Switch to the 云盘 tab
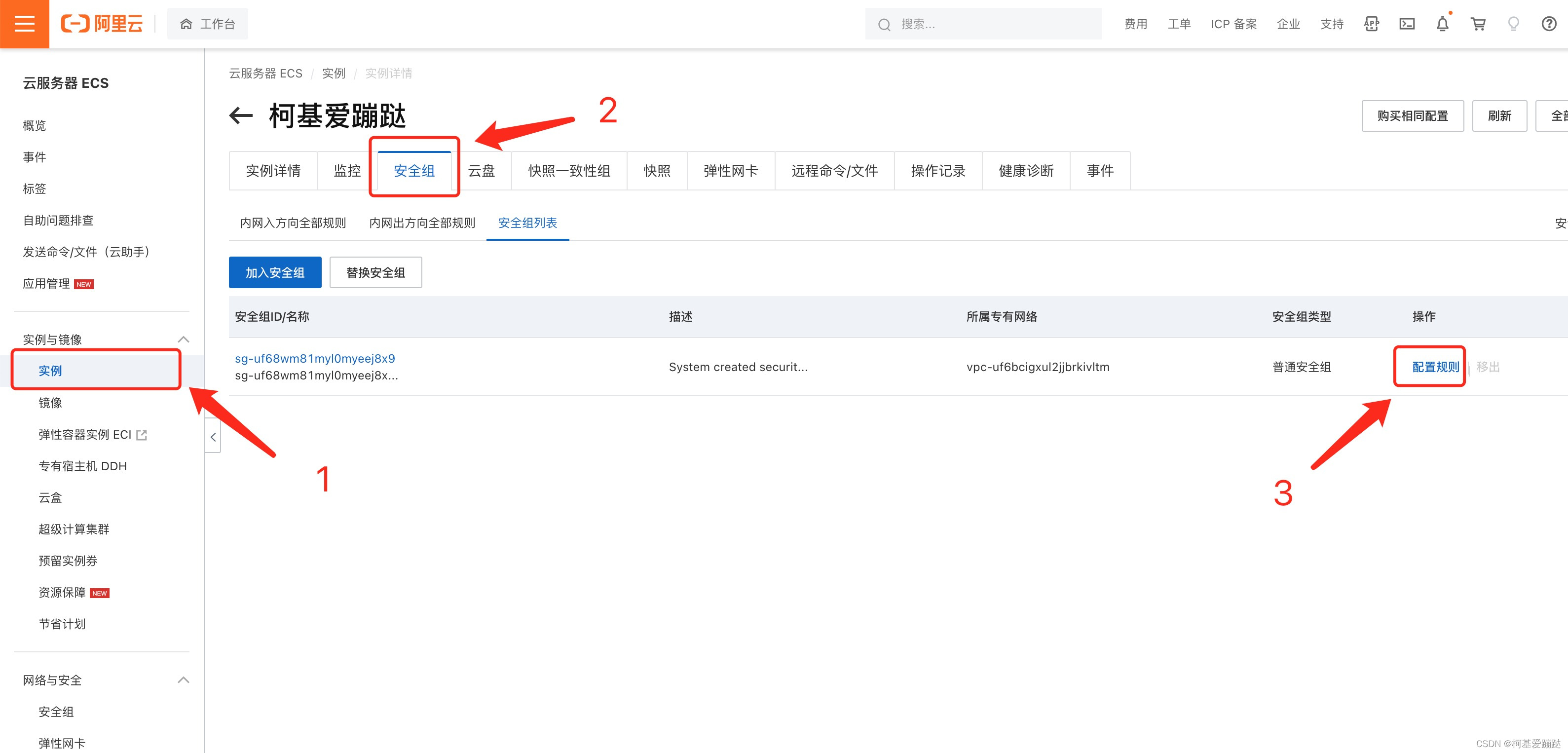Image resolution: width=1568 pixels, height=753 pixels. click(481, 171)
